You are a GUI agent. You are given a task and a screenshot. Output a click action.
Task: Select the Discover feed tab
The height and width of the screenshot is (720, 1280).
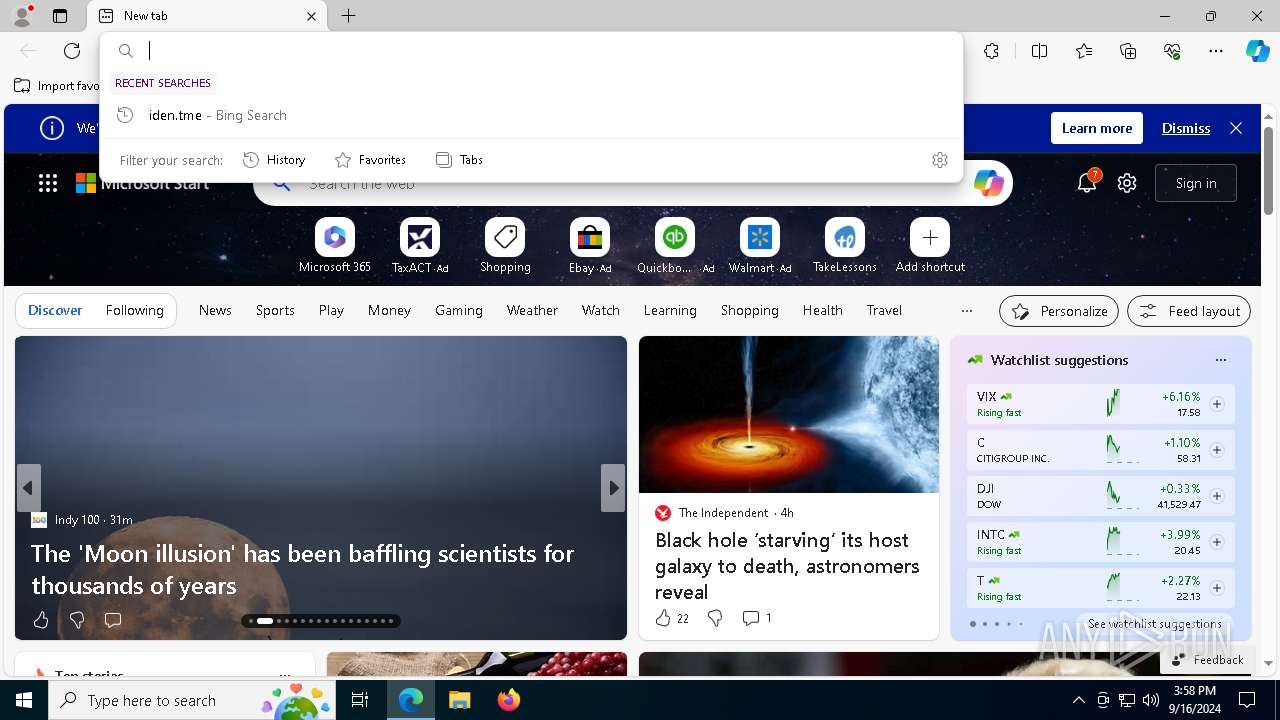click(x=55, y=311)
